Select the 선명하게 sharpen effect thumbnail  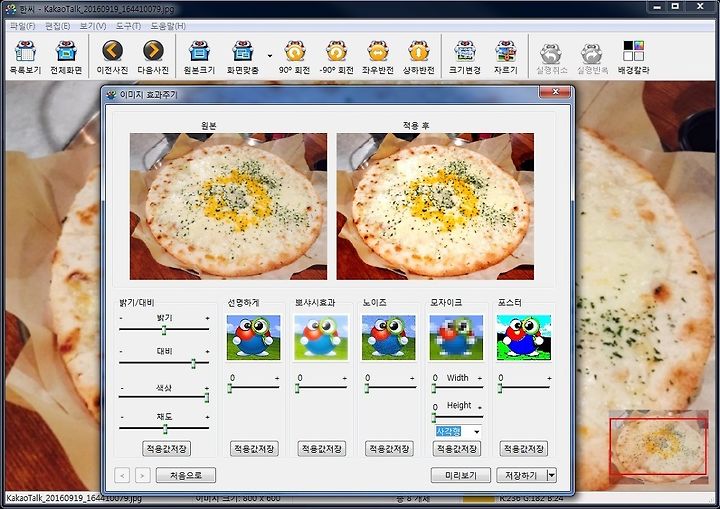253,337
